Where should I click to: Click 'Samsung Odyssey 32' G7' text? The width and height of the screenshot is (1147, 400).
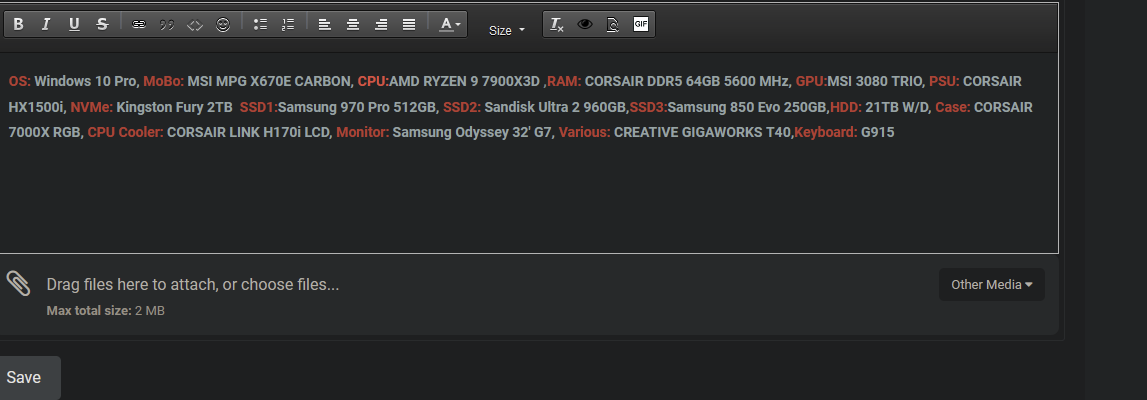pyautogui.click(x=471, y=133)
